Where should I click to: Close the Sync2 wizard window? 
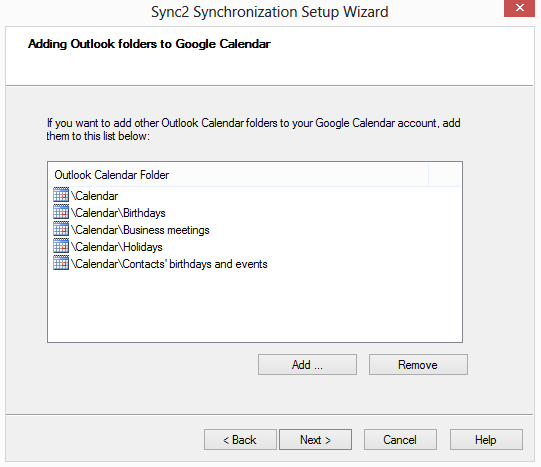point(520,8)
